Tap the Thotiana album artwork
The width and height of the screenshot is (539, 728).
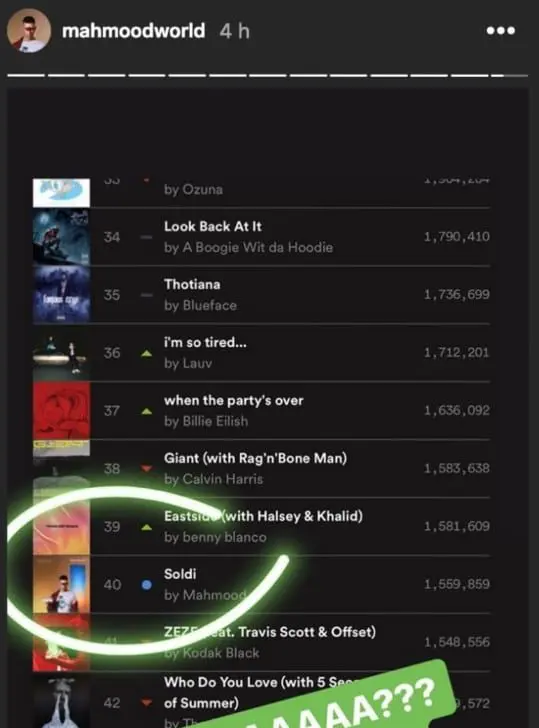(61, 294)
